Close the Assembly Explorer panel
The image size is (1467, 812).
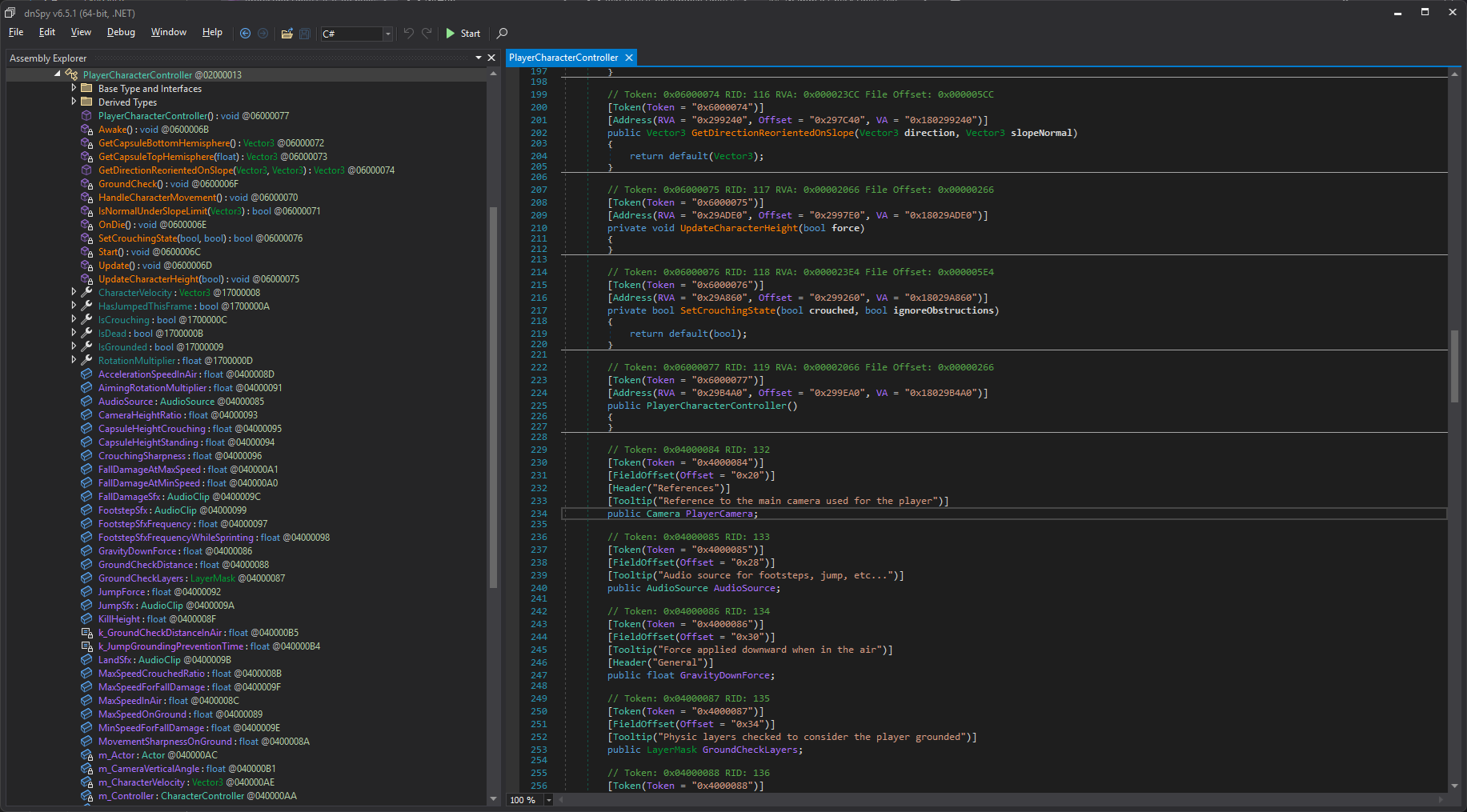(491, 58)
